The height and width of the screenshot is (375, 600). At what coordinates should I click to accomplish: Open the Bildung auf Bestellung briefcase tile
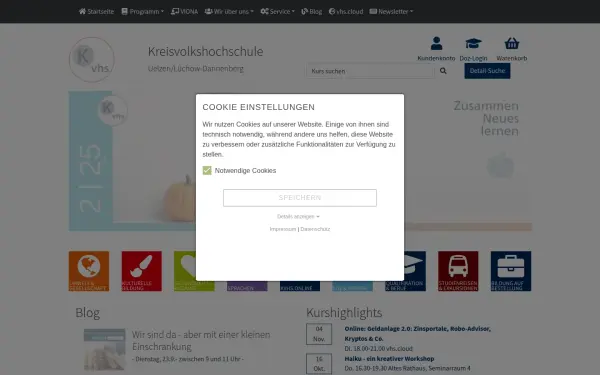tap(511, 271)
